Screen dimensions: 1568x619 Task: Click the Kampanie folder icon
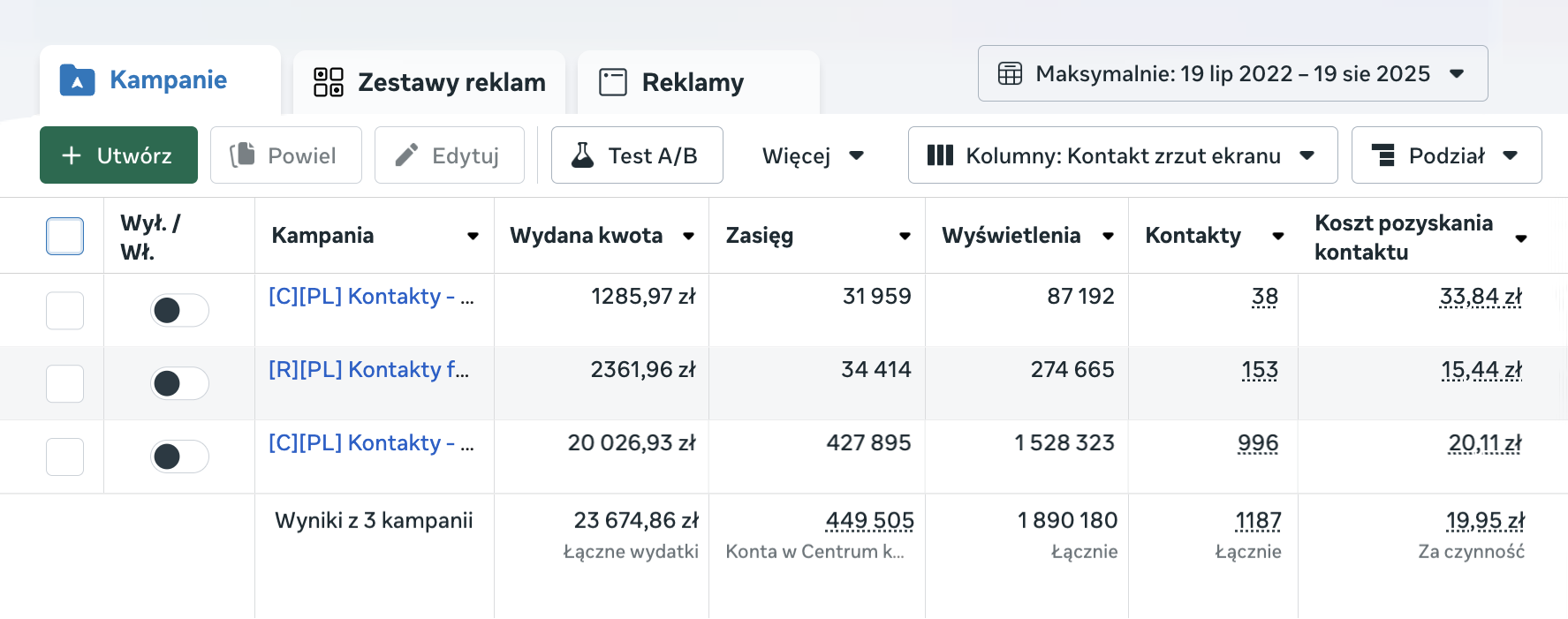[x=77, y=80]
